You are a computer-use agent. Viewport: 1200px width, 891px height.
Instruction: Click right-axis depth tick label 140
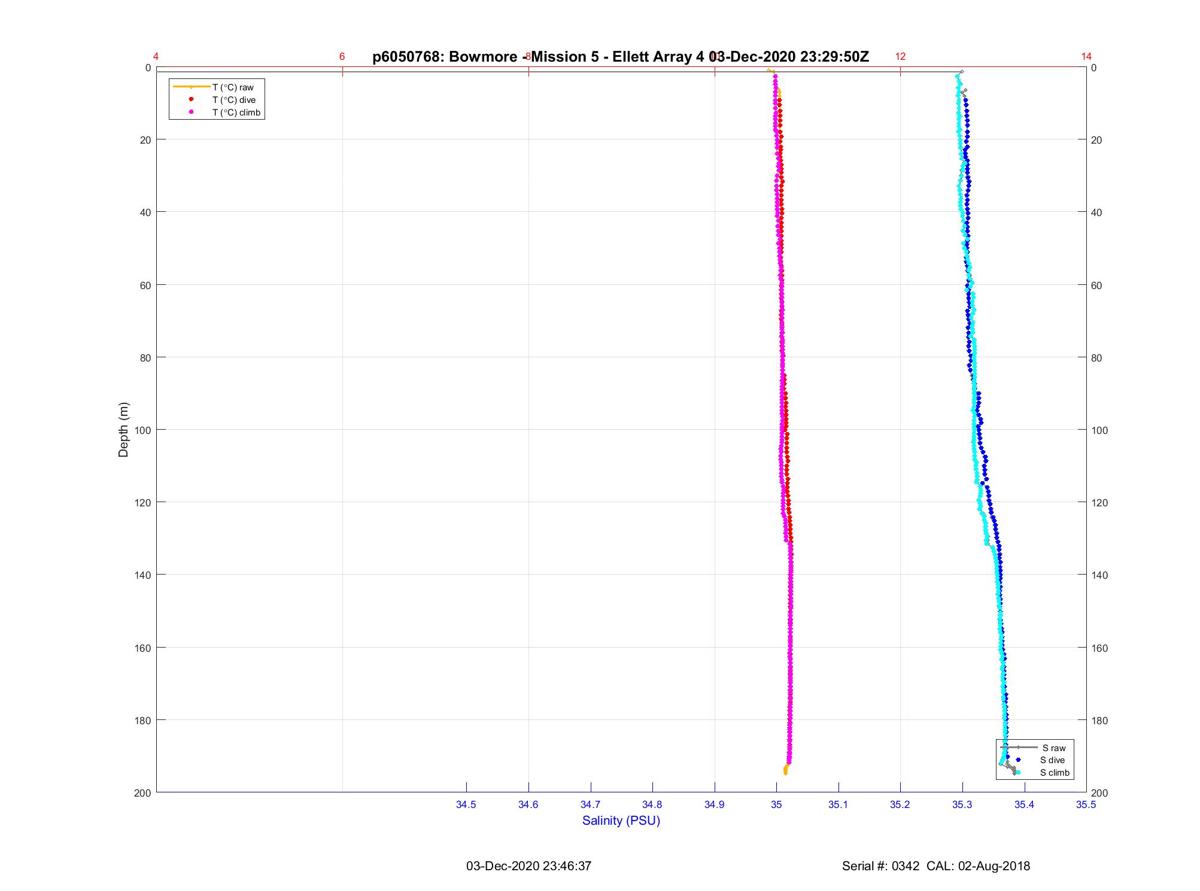[x=1101, y=575]
